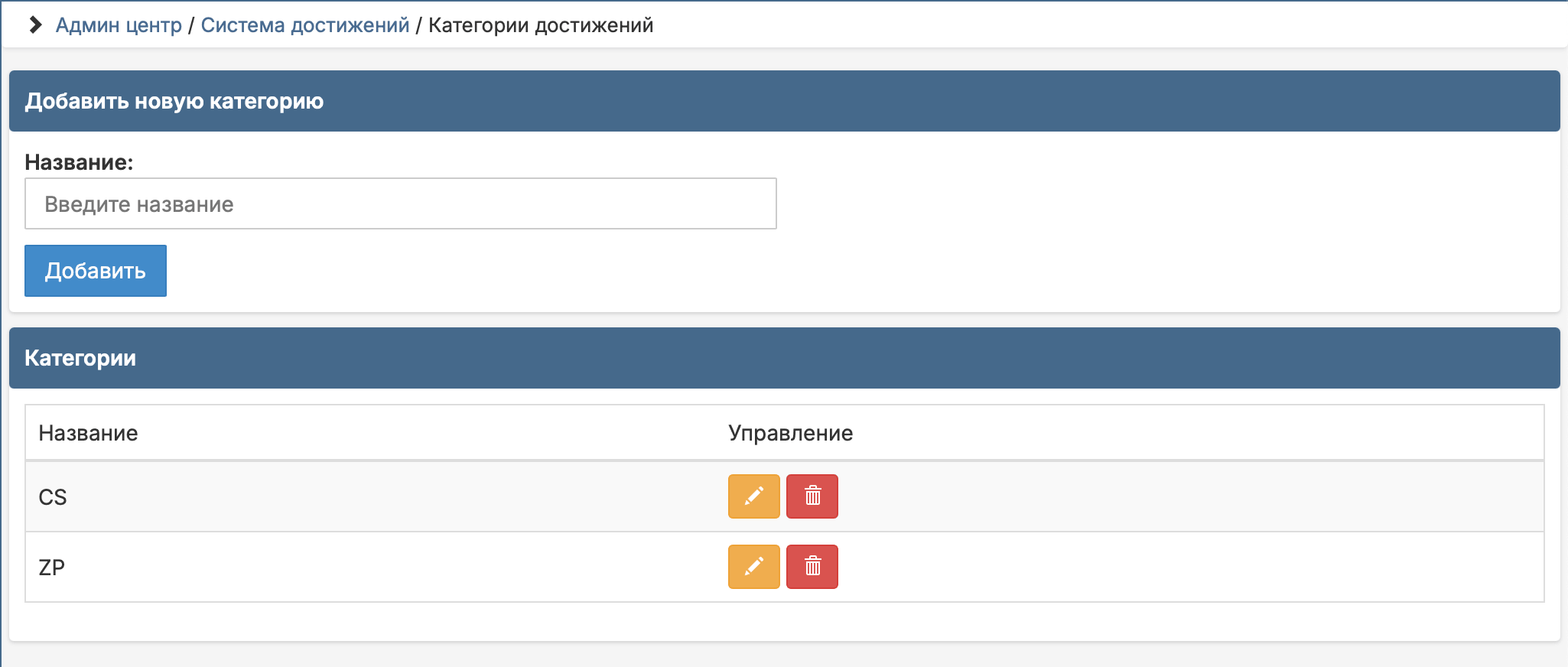Click the CS row in the table
The image size is (1568, 667).
(306, 496)
